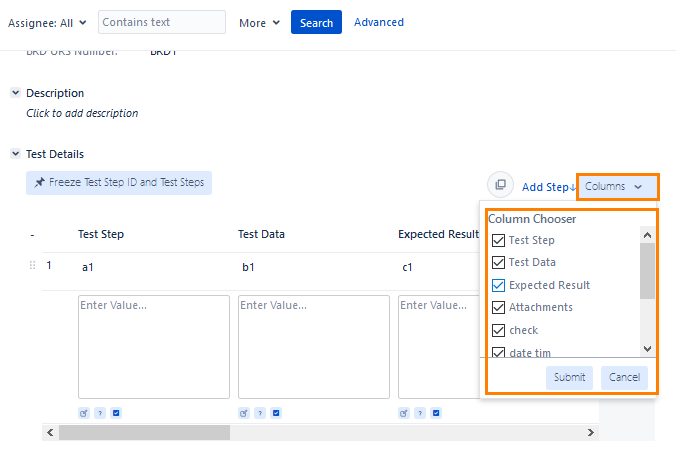Screen dimensions: 676x451
Task: Click the check icon below Test Step field
Action: (116, 413)
